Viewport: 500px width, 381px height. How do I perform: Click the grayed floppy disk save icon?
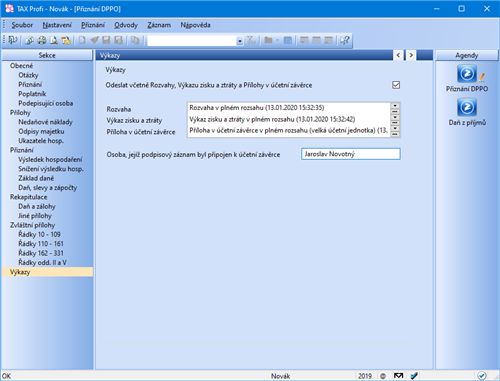tap(106, 40)
